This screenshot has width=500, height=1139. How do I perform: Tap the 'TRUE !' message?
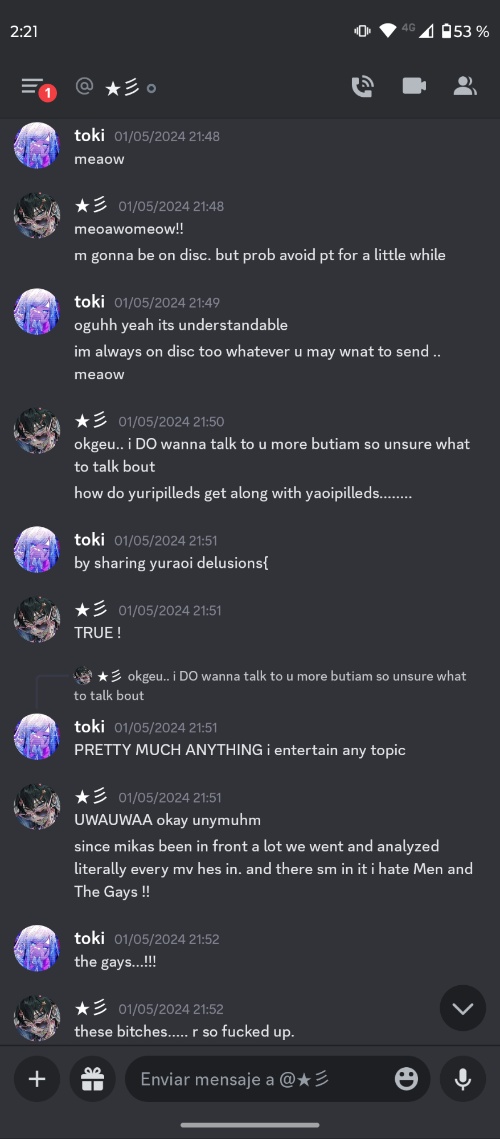(x=97, y=633)
